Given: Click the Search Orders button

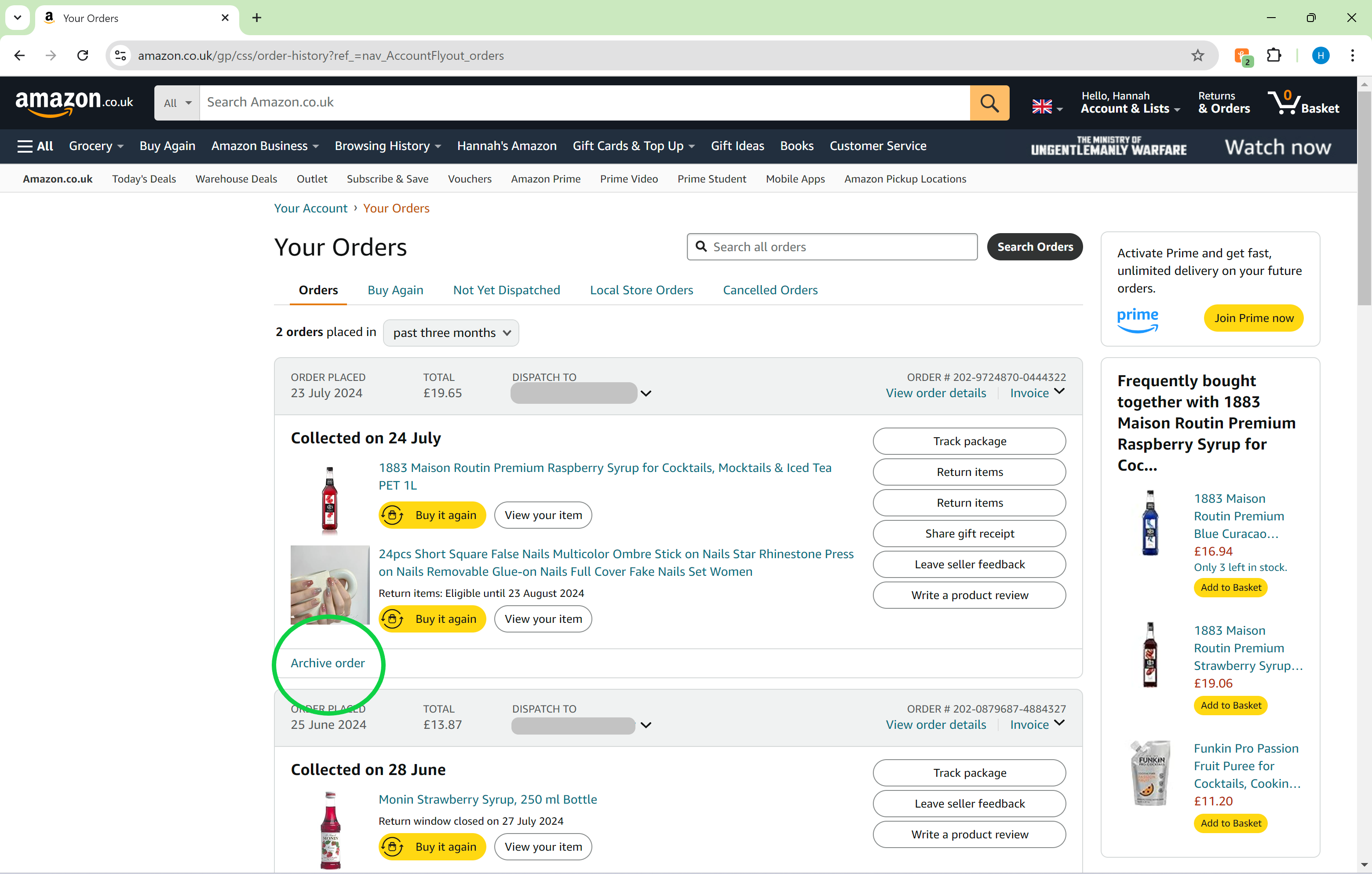Looking at the screenshot, I should coord(1035,247).
